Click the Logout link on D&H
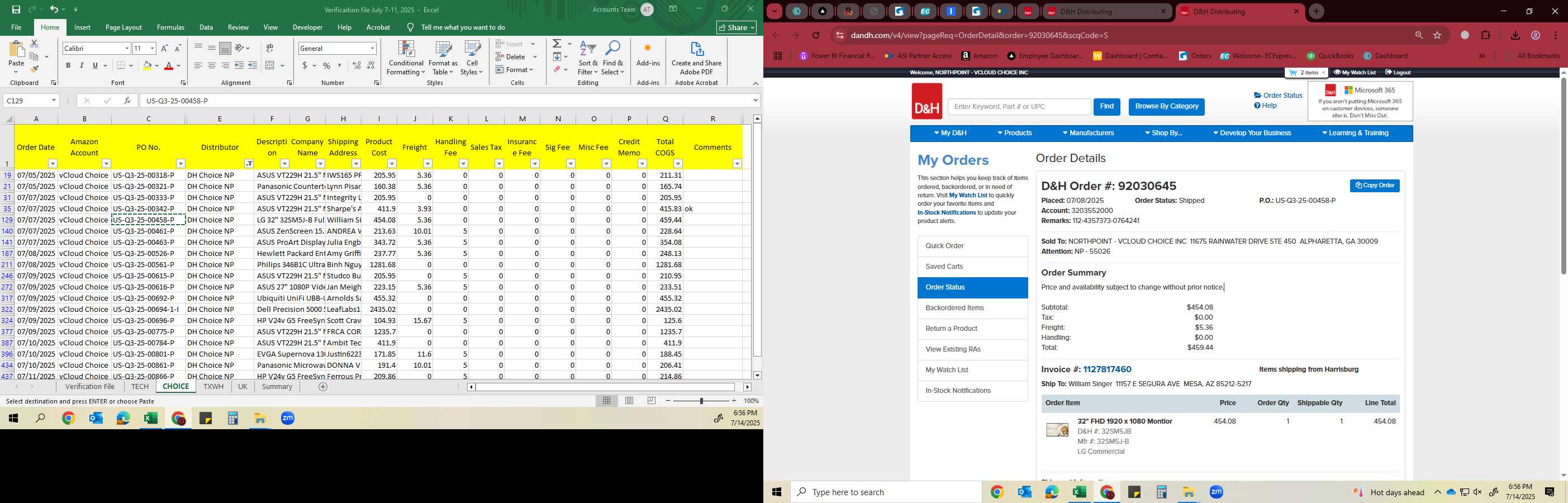Image resolution: width=1568 pixels, height=503 pixels. 1398,73
